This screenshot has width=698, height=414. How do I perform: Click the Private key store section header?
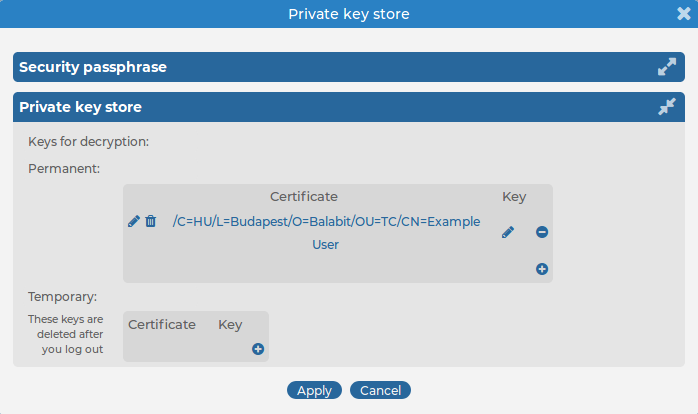click(80, 107)
